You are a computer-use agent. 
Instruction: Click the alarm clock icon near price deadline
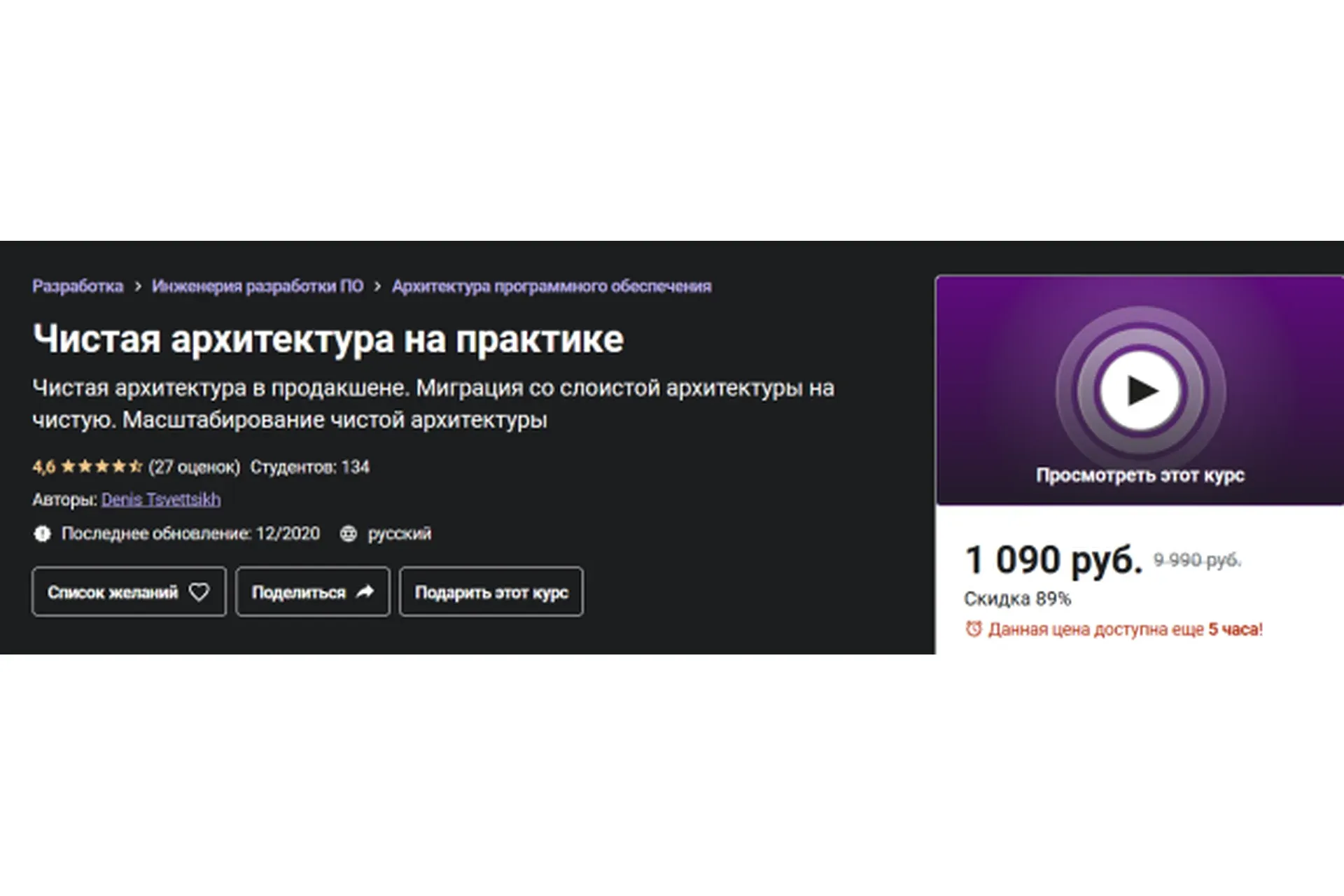click(x=974, y=629)
